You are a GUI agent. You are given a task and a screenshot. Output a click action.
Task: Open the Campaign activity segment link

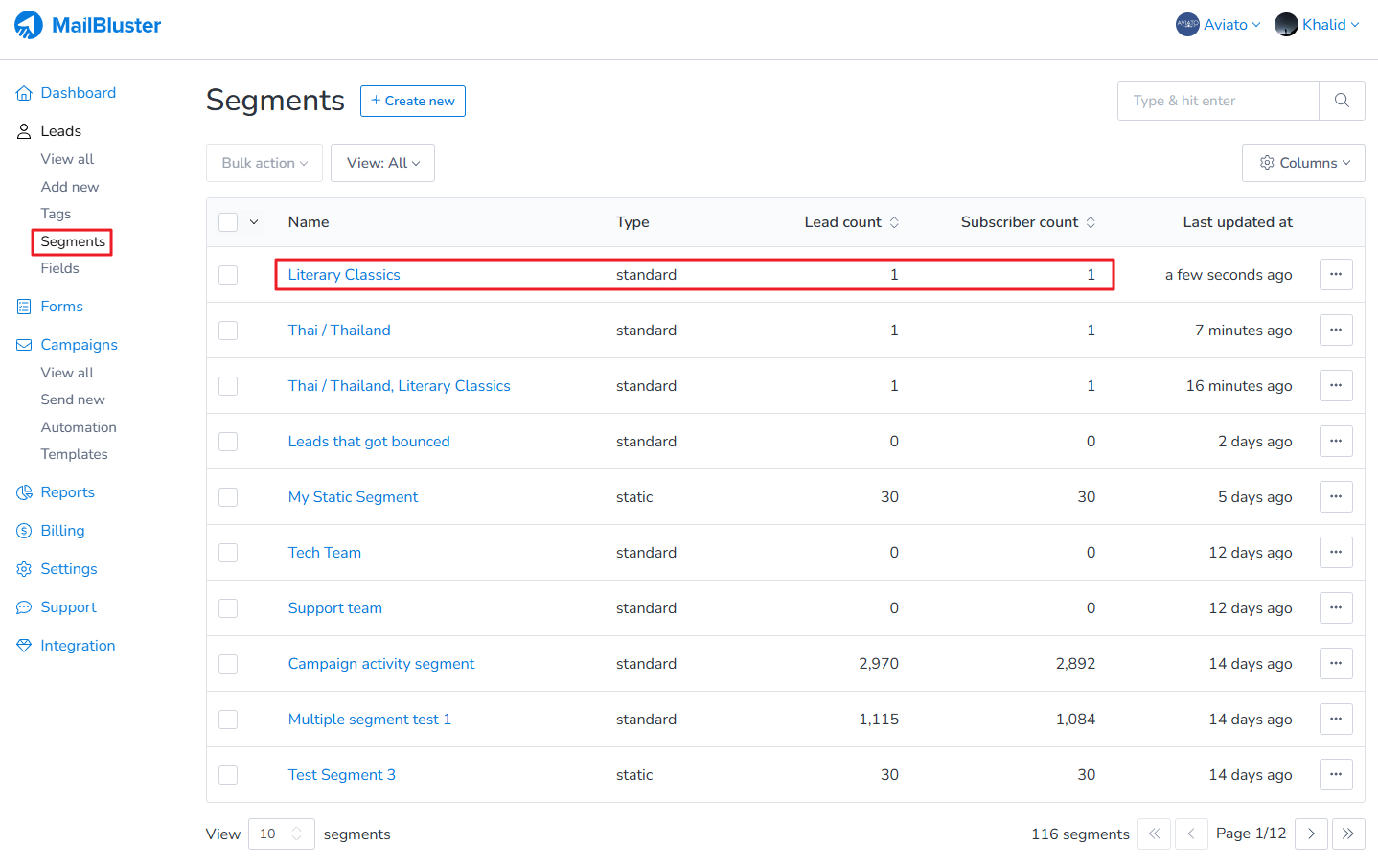pyautogui.click(x=381, y=664)
